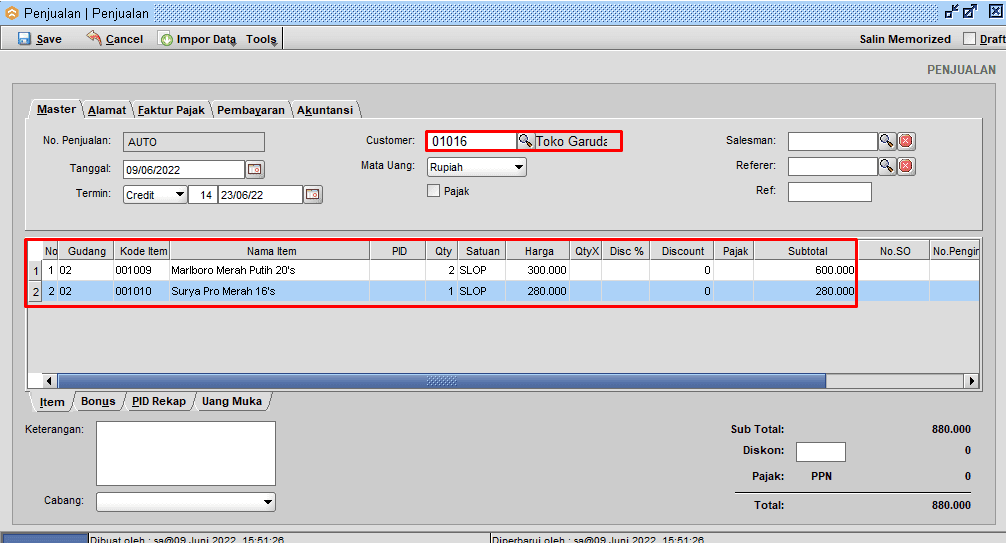Click the Cancel button label
The height and width of the screenshot is (543, 1006).
[x=124, y=39]
